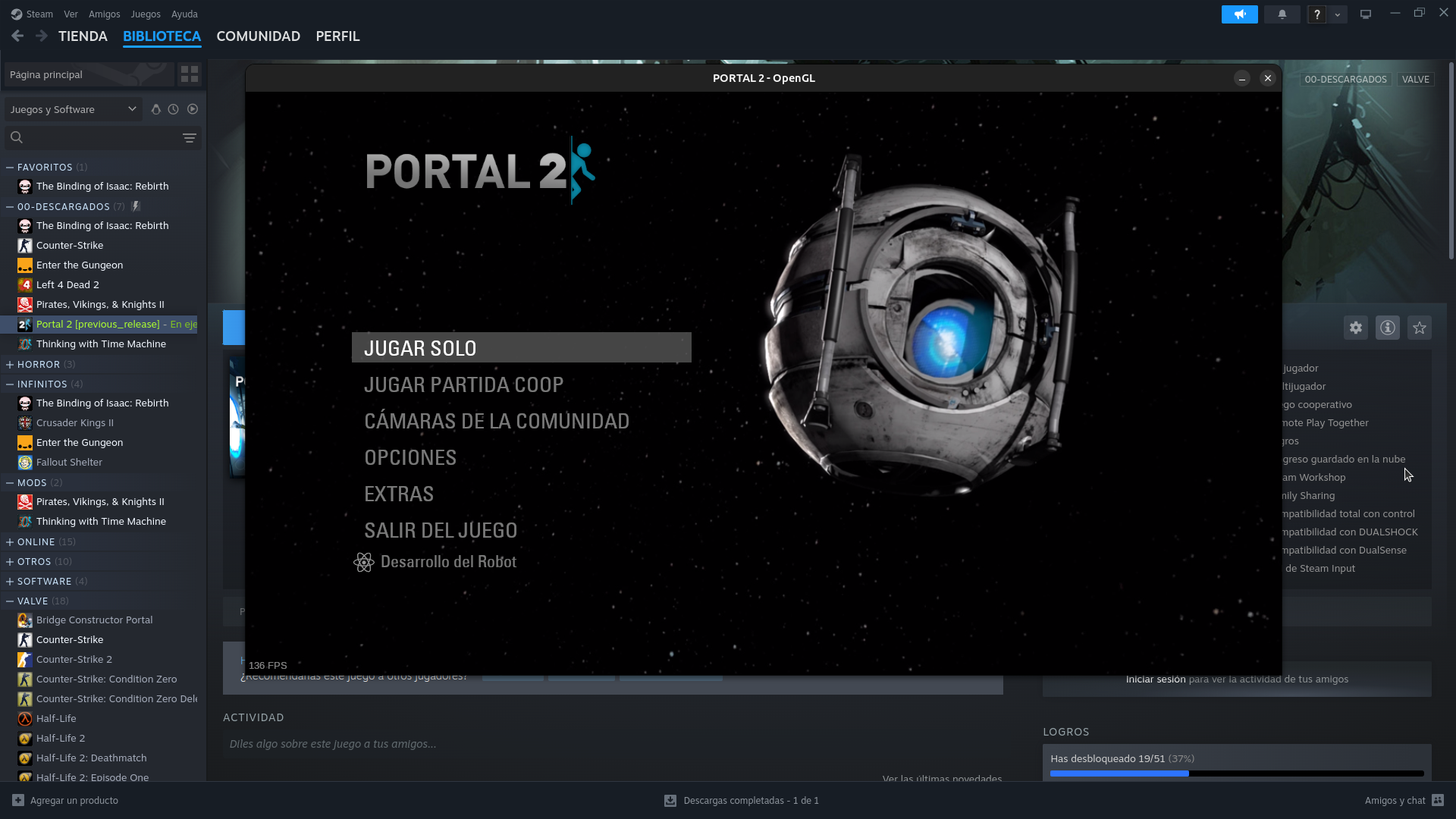1456x819 pixels.
Task: Select Counter-Strike icon under 00-DESCARGADOS
Action: click(x=25, y=245)
